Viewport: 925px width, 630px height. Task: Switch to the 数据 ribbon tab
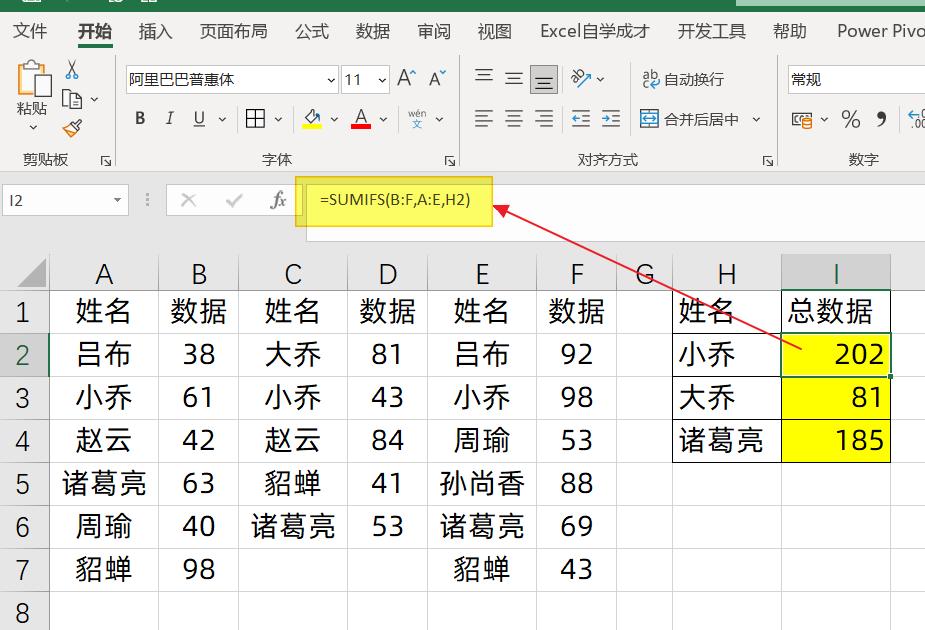(x=371, y=31)
